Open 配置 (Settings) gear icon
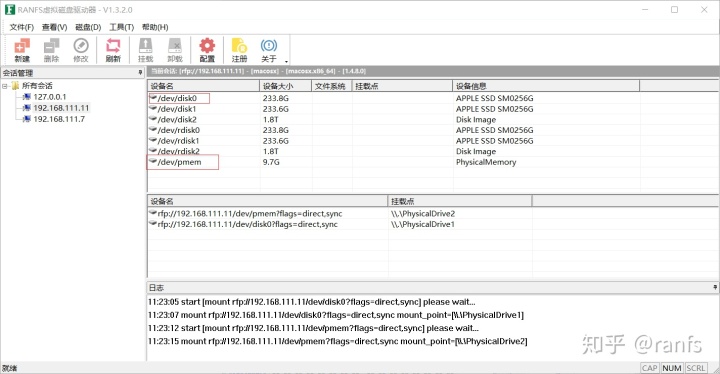 pyautogui.click(x=207, y=50)
